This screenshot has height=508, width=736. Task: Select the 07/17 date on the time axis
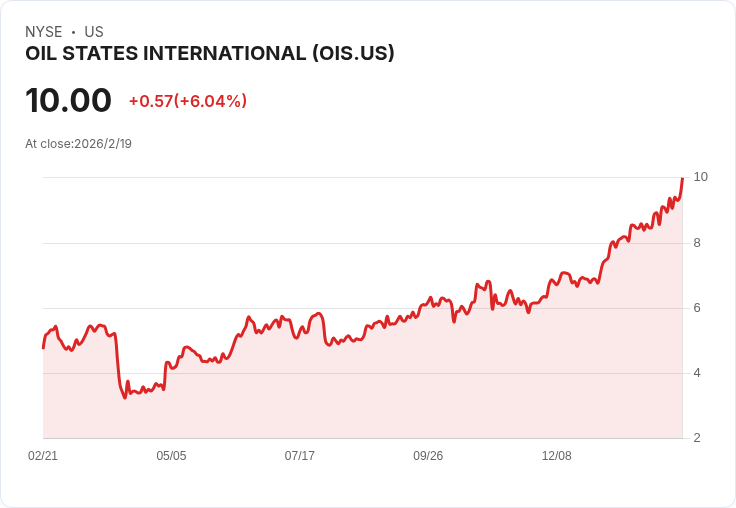pyautogui.click(x=300, y=456)
